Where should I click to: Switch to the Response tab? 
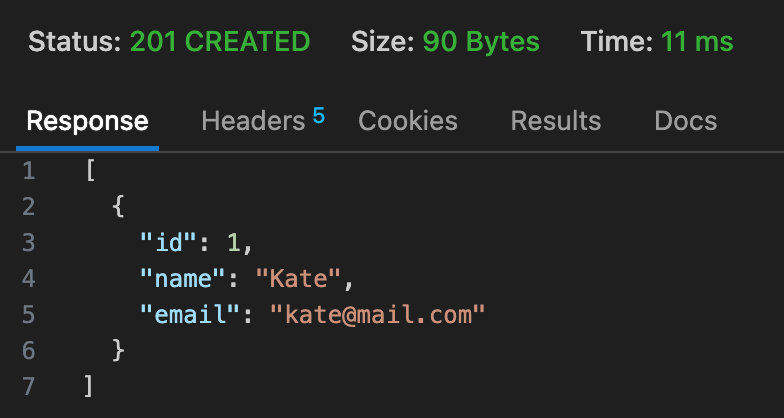coord(88,121)
